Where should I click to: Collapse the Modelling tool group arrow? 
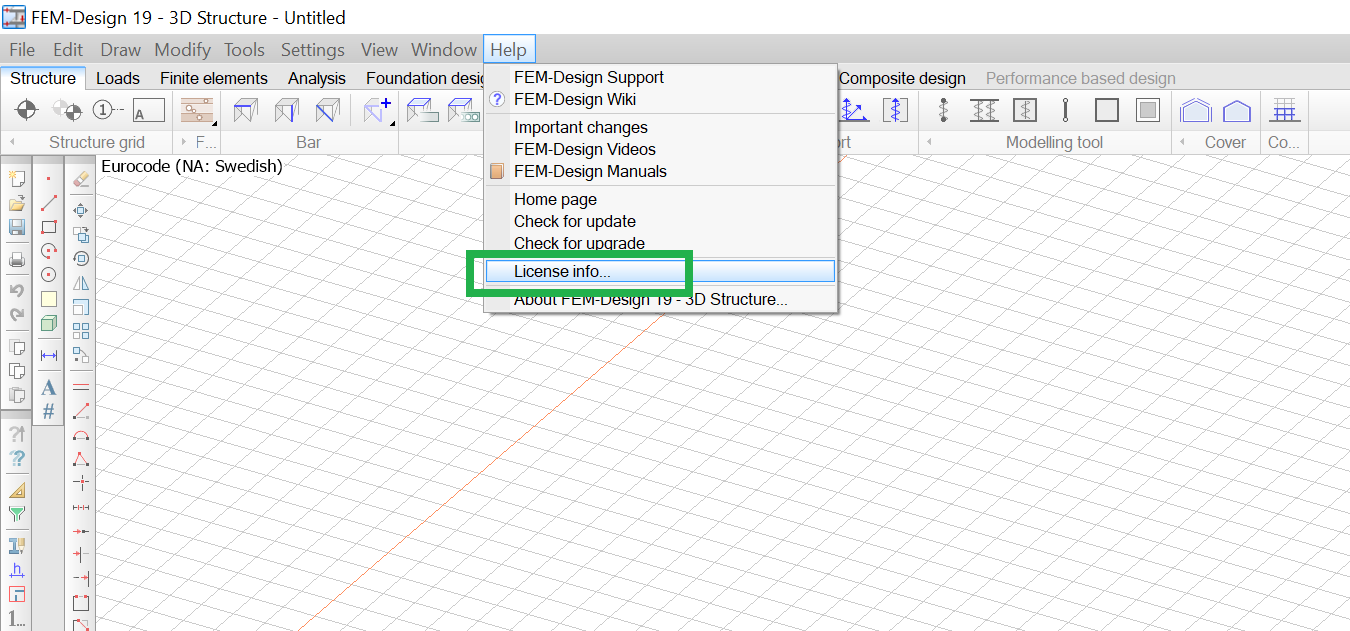[x=929, y=142]
